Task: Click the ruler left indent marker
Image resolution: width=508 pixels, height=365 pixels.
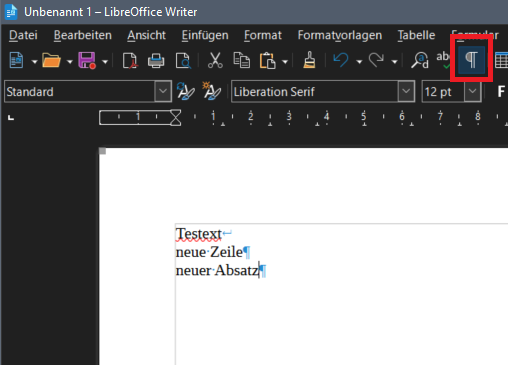Action: click(x=176, y=118)
